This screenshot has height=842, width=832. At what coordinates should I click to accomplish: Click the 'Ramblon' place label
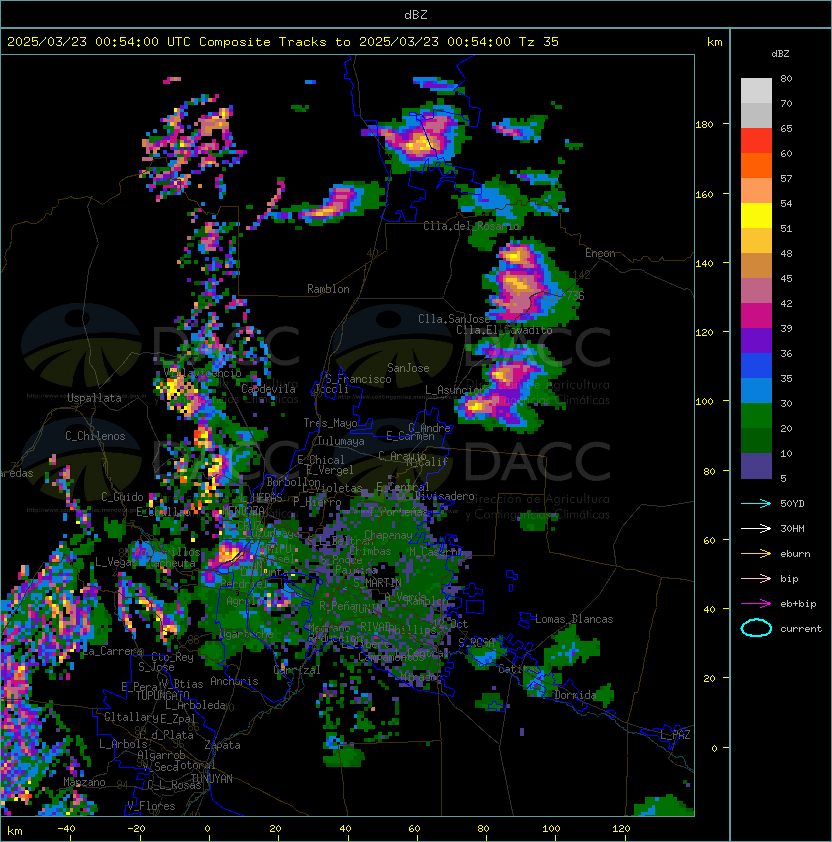click(x=328, y=289)
